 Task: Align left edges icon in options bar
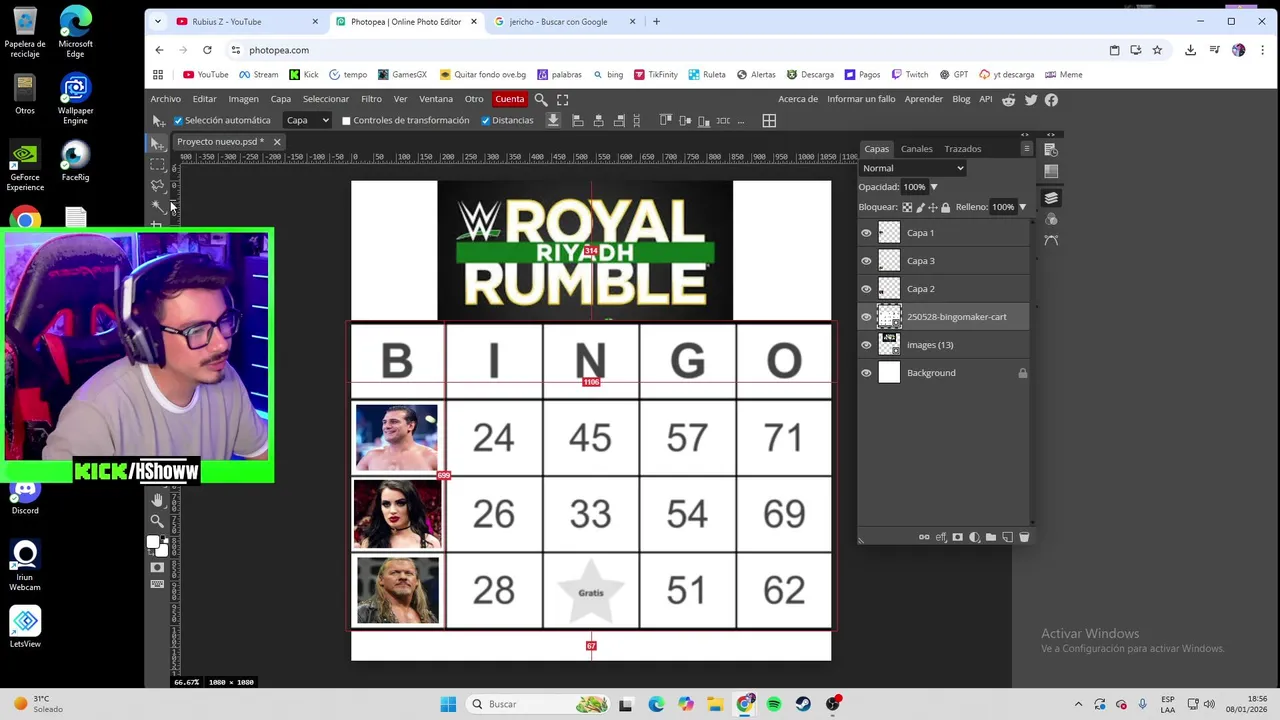(x=577, y=120)
